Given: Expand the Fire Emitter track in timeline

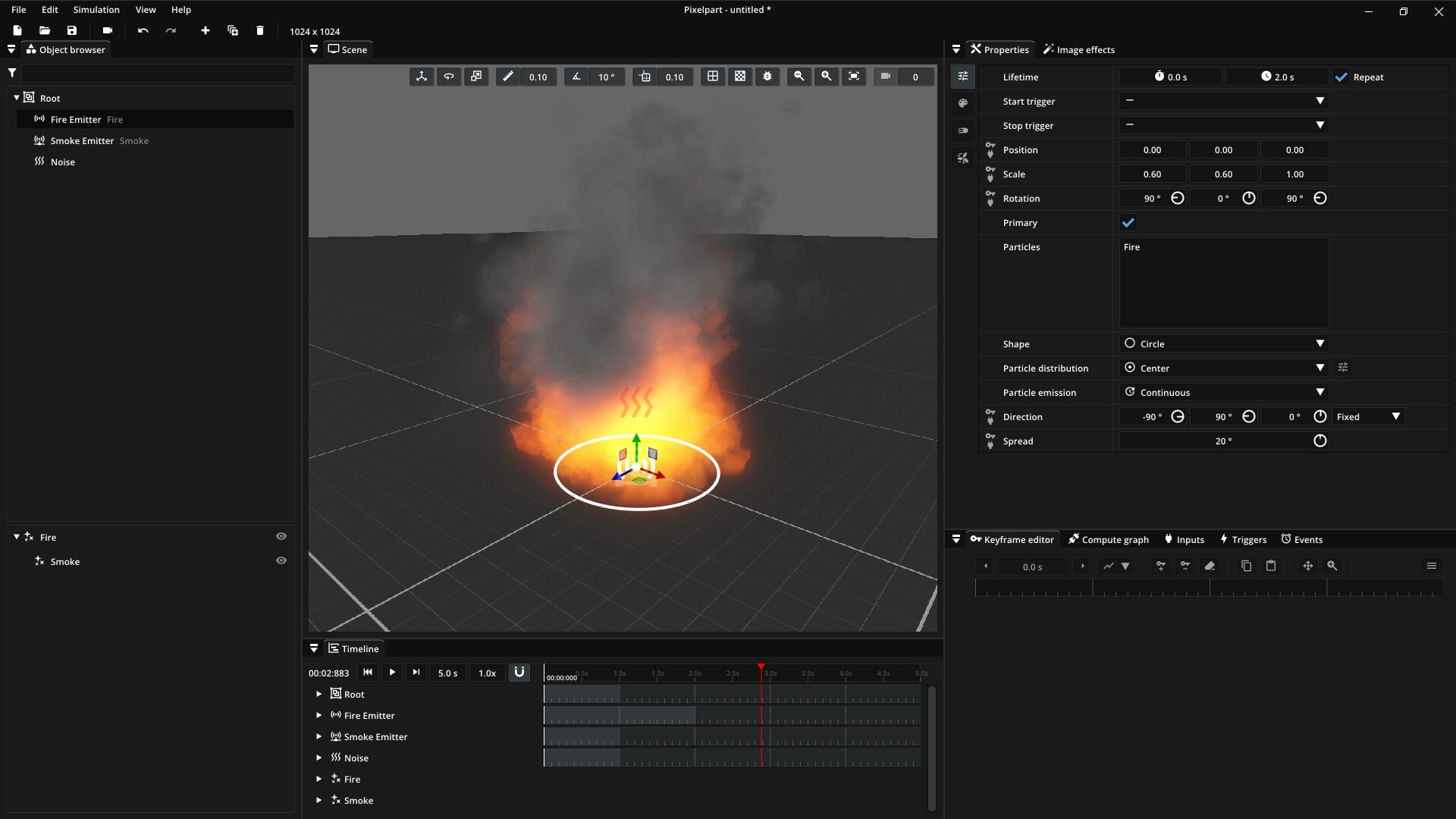Looking at the screenshot, I should [319, 715].
